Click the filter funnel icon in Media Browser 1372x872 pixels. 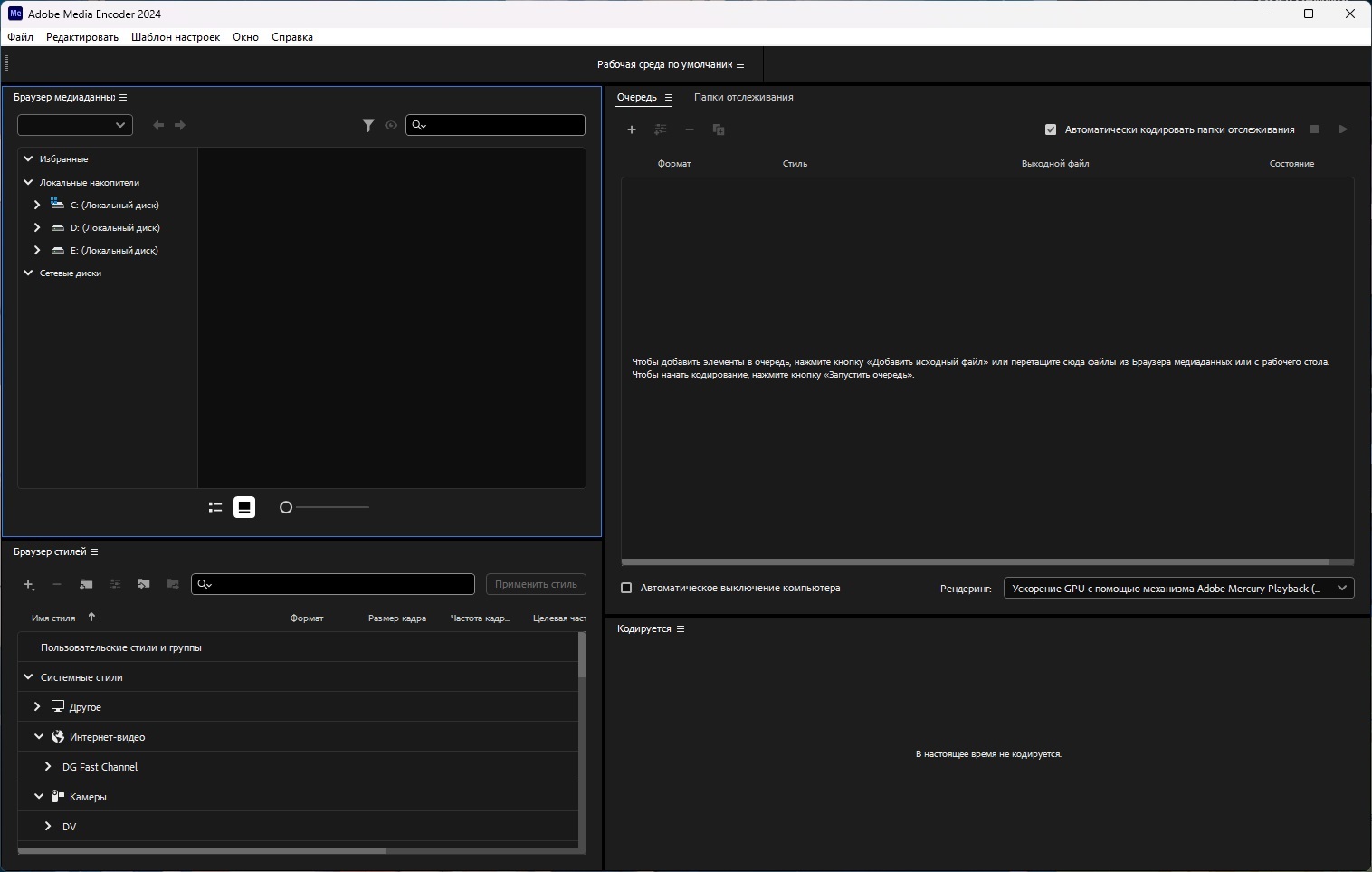coord(368,126)
